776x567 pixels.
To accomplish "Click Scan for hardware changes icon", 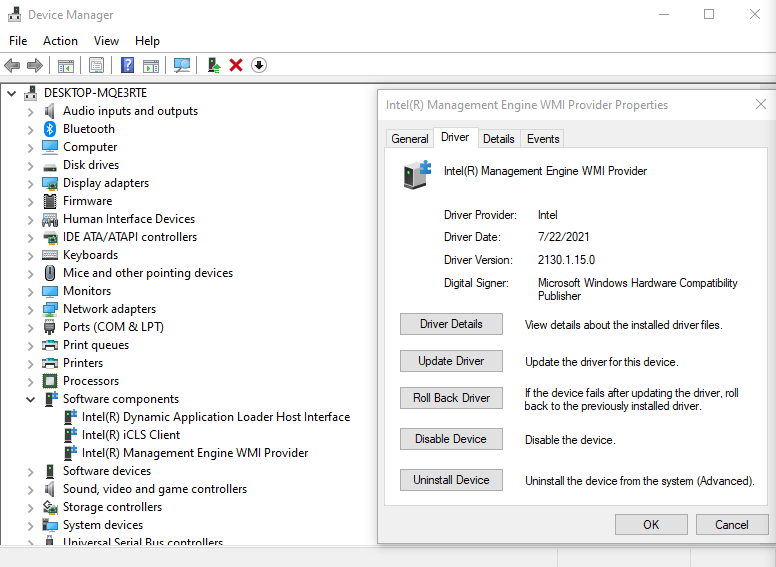I will click(182, 65).
